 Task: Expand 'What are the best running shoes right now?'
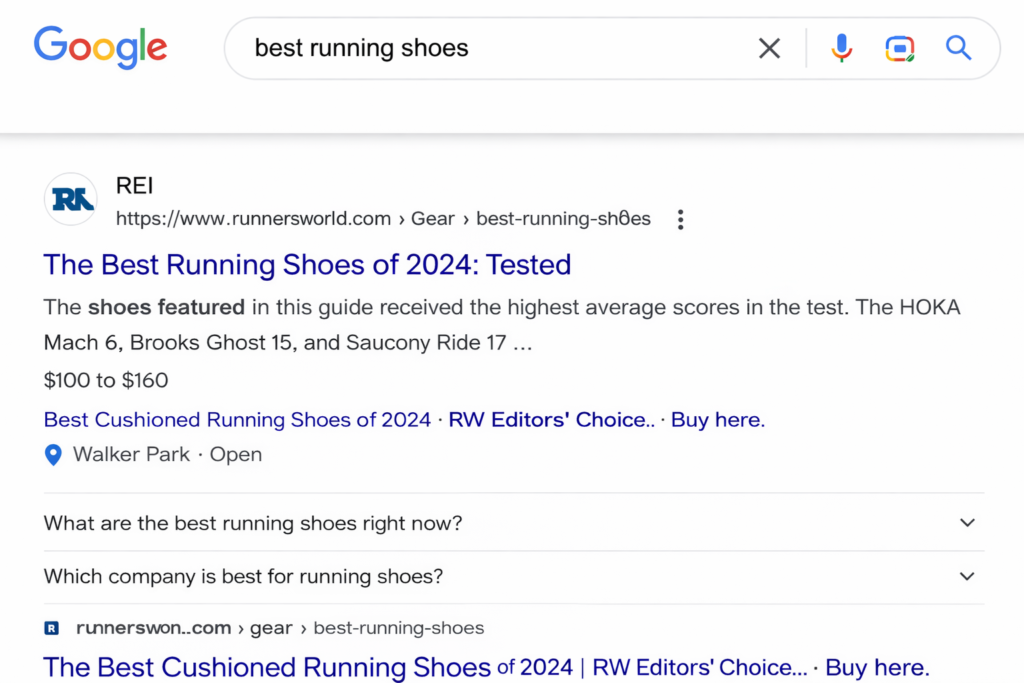513,523
